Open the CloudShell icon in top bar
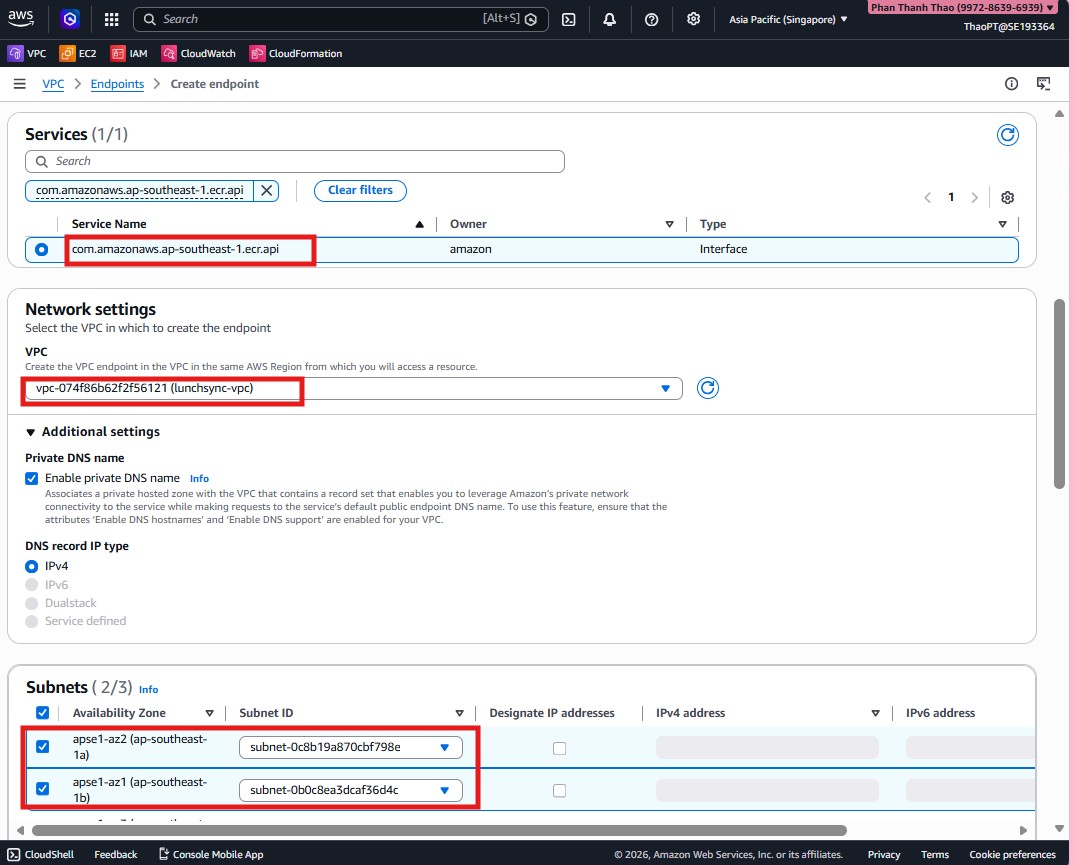Screen dimensions: 1074x865 pos(568,19)
